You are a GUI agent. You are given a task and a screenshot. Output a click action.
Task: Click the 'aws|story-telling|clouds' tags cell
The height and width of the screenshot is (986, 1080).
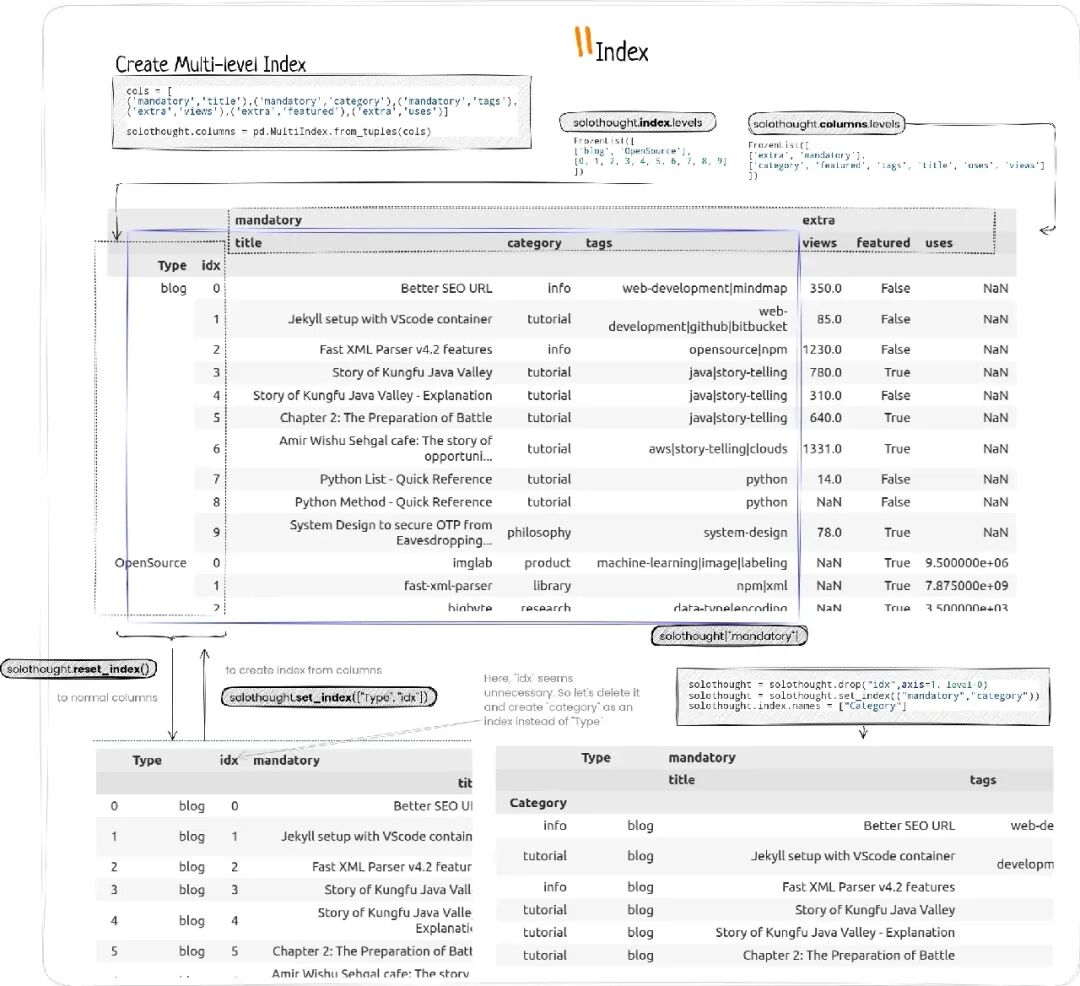(718, 448)
